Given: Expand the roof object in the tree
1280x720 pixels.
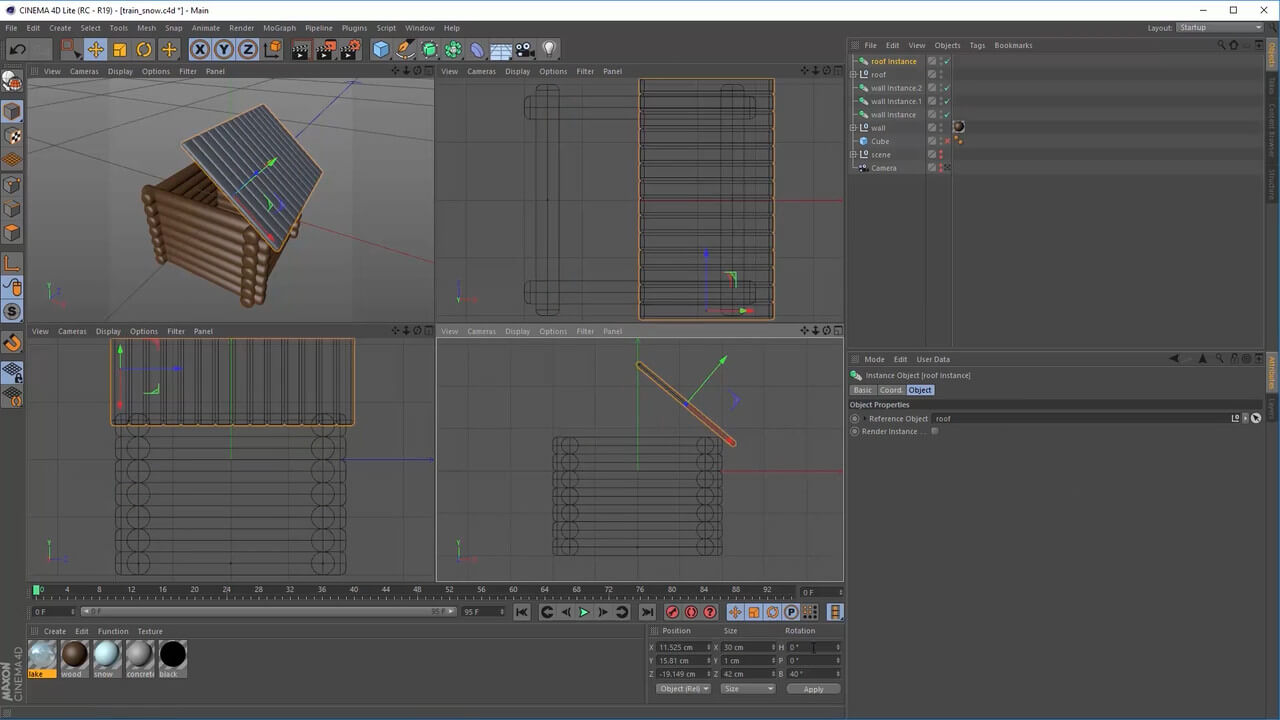Looking at the screenshot, I should [853, 74].
